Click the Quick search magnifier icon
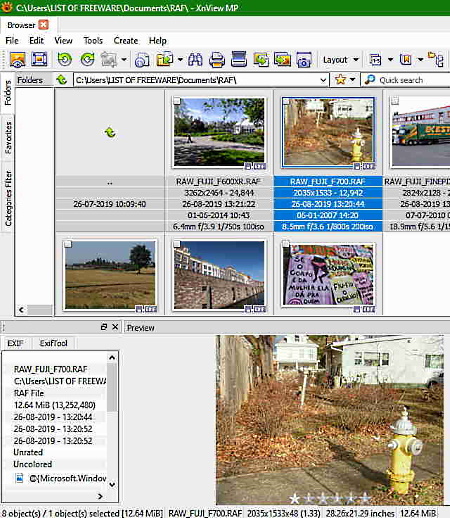The width and height of the screenshot is (450, 518). click(369, 80)
